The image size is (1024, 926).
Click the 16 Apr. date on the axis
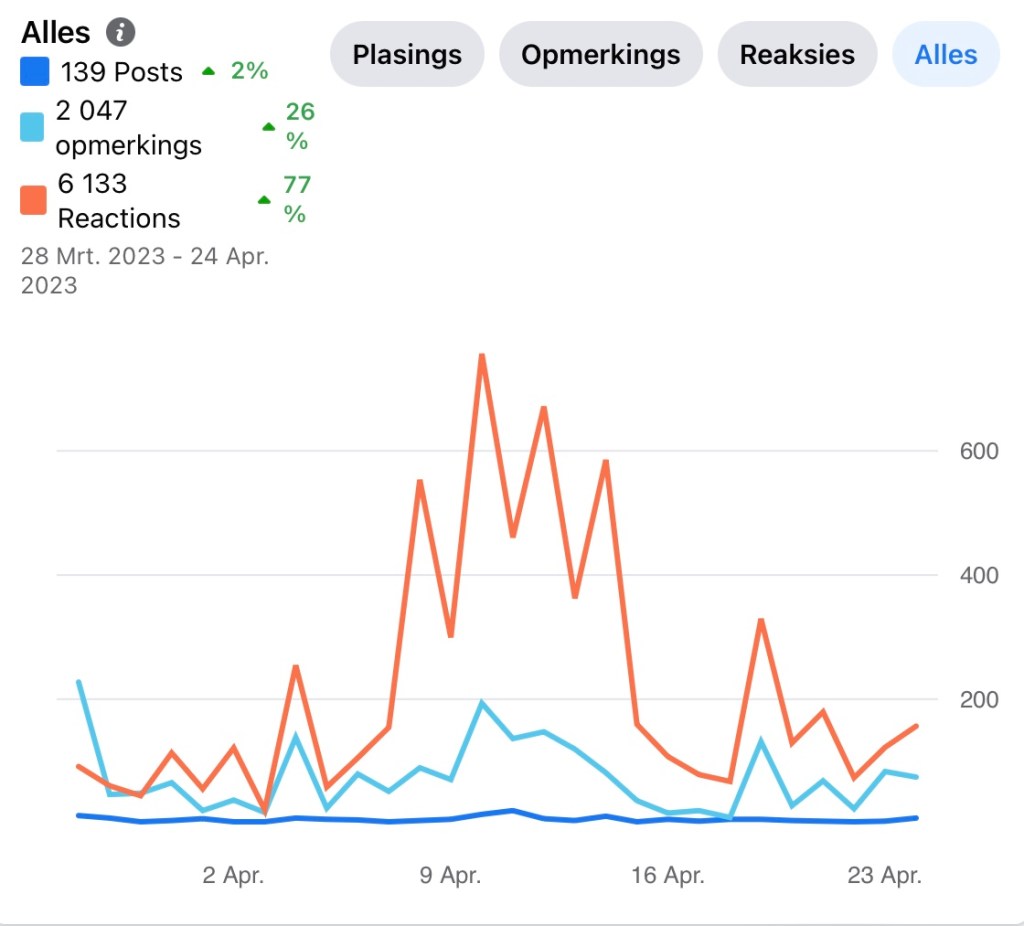pyautogui.click(x=668, y=876)
